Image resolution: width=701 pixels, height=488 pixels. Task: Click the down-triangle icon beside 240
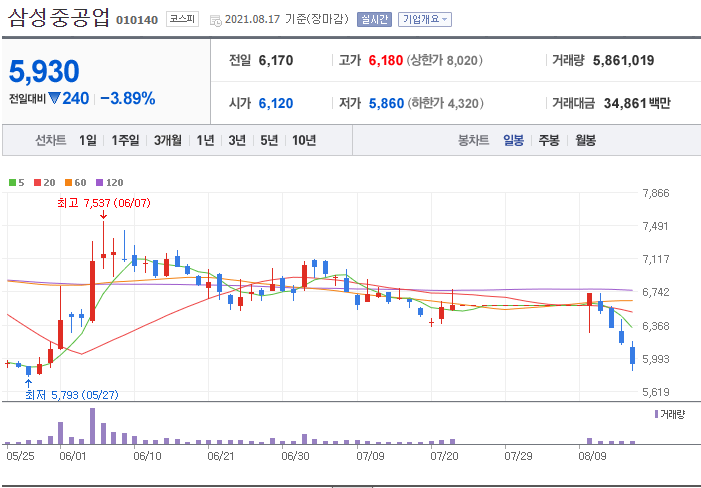pos(54,98)
